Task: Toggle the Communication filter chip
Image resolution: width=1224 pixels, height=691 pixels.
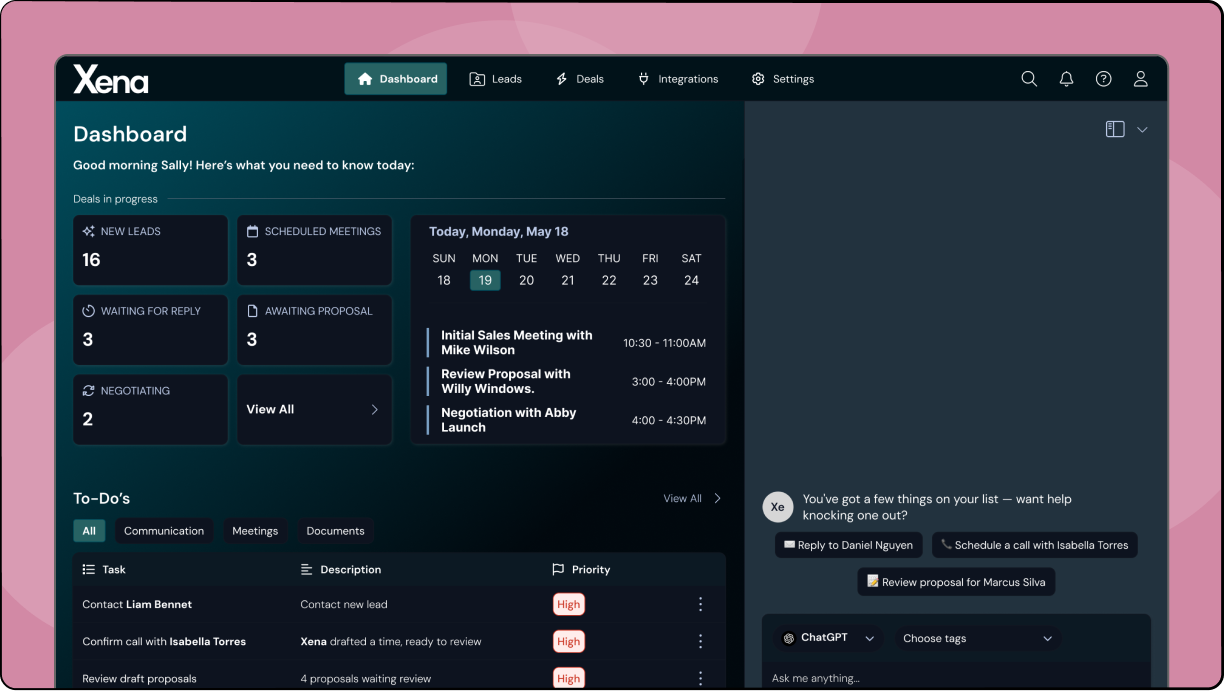Action: [x=164, y=530]
